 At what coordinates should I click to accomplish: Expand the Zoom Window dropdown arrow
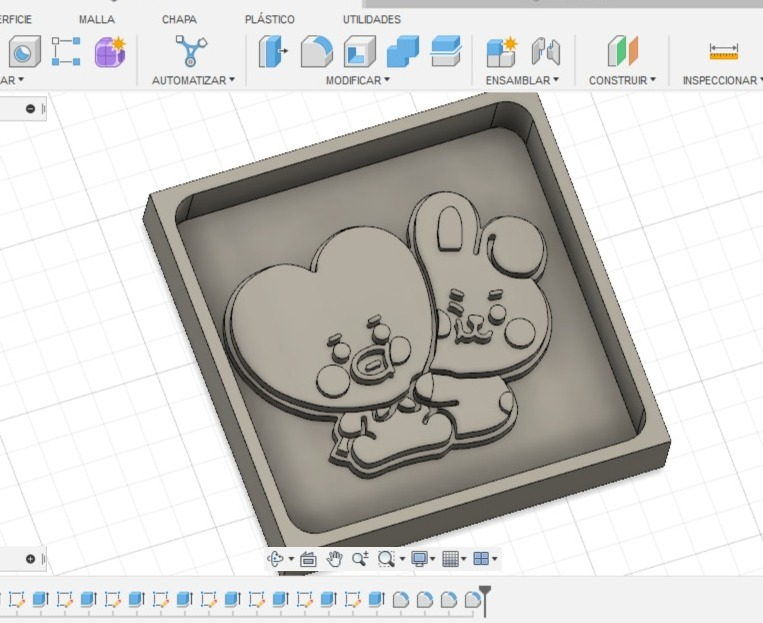[402, 559]
